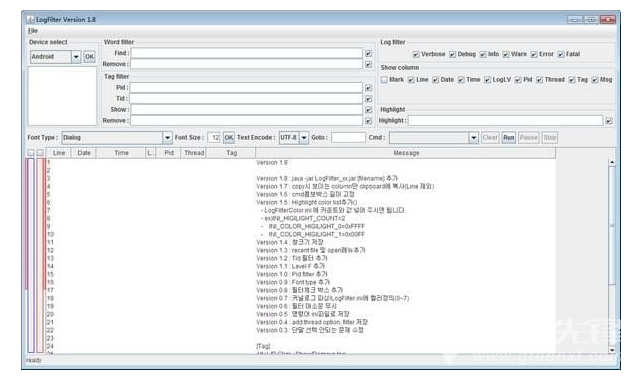Click the Goto input field

348,138
